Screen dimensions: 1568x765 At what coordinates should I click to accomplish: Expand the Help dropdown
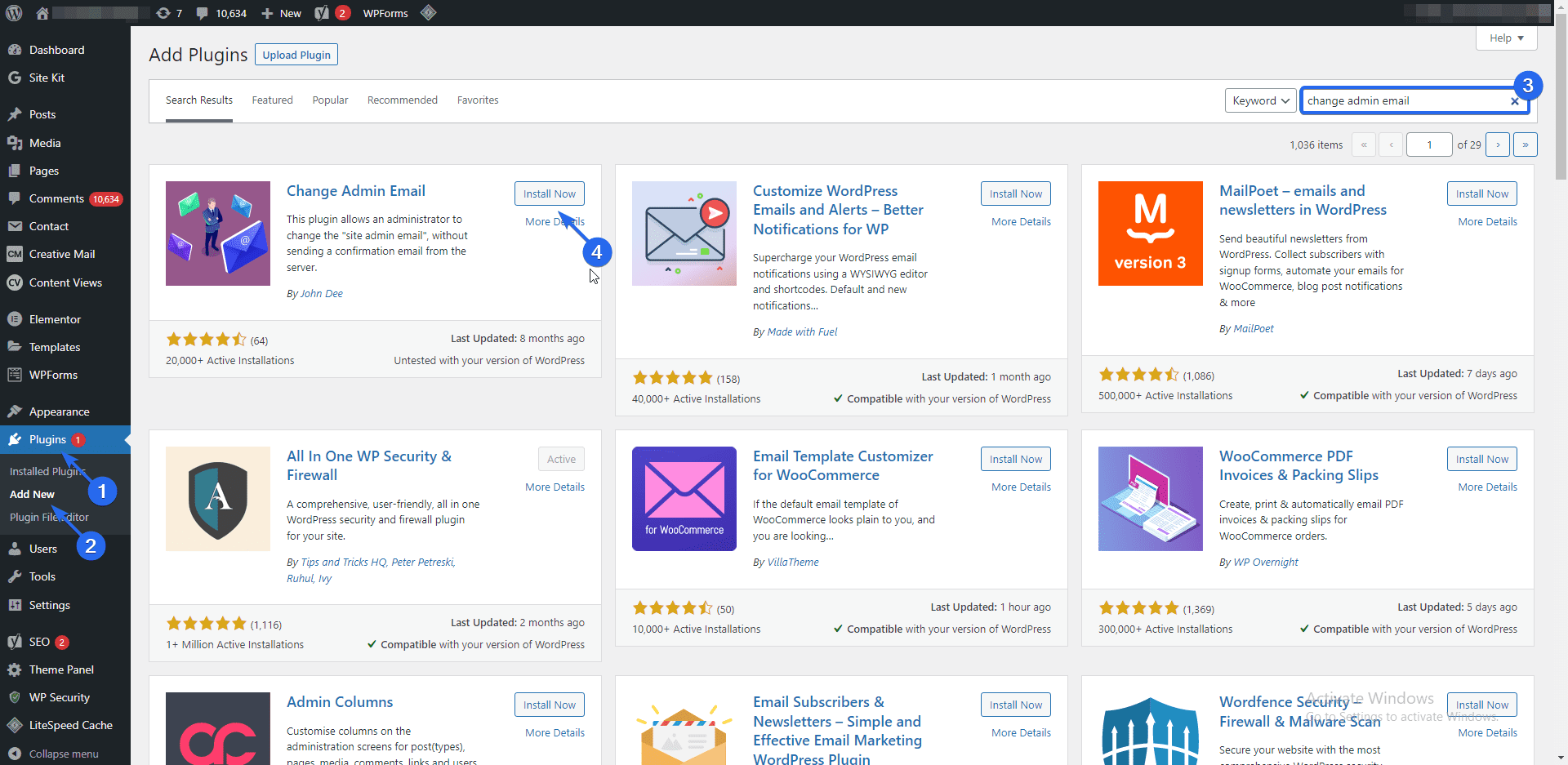click(x=1507, y=38)
